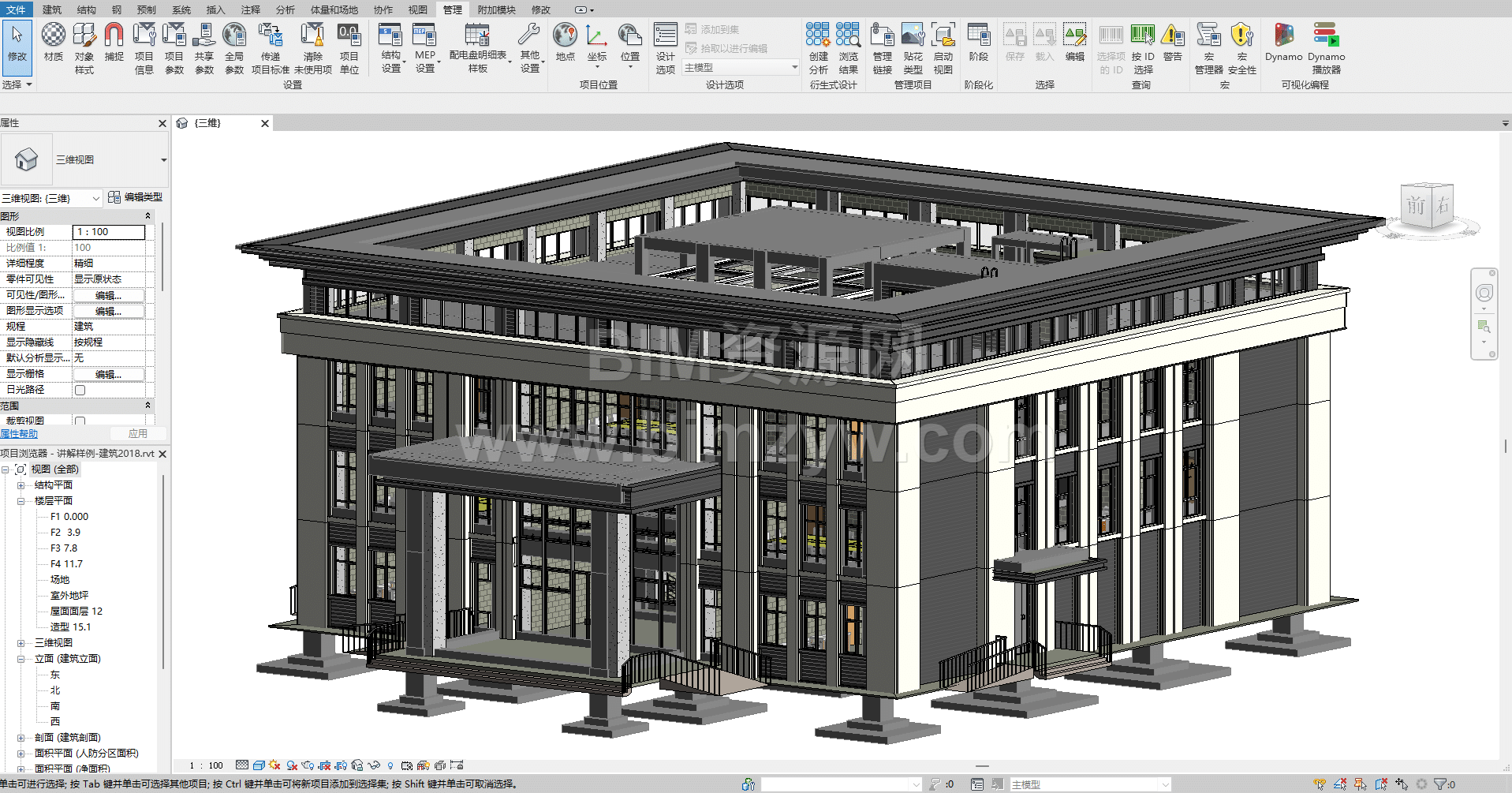Open 宏管理器 (Macro Manager) icon

pos(1208,36)
